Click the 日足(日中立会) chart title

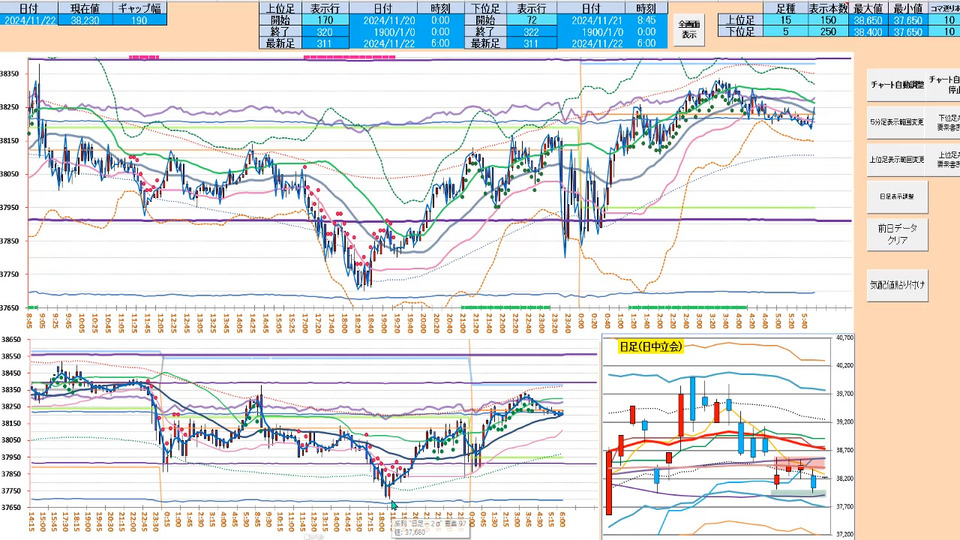click(650, 347)
